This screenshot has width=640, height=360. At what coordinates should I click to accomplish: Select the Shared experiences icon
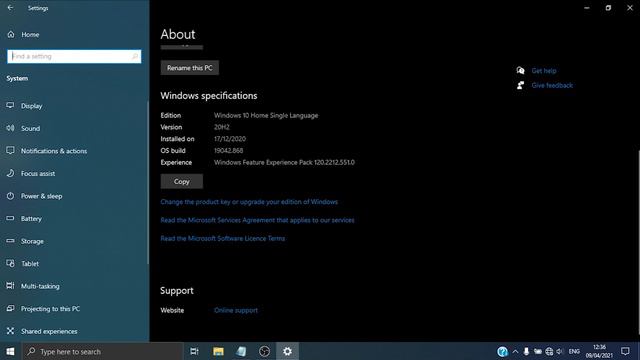click(x=10, y=331)
